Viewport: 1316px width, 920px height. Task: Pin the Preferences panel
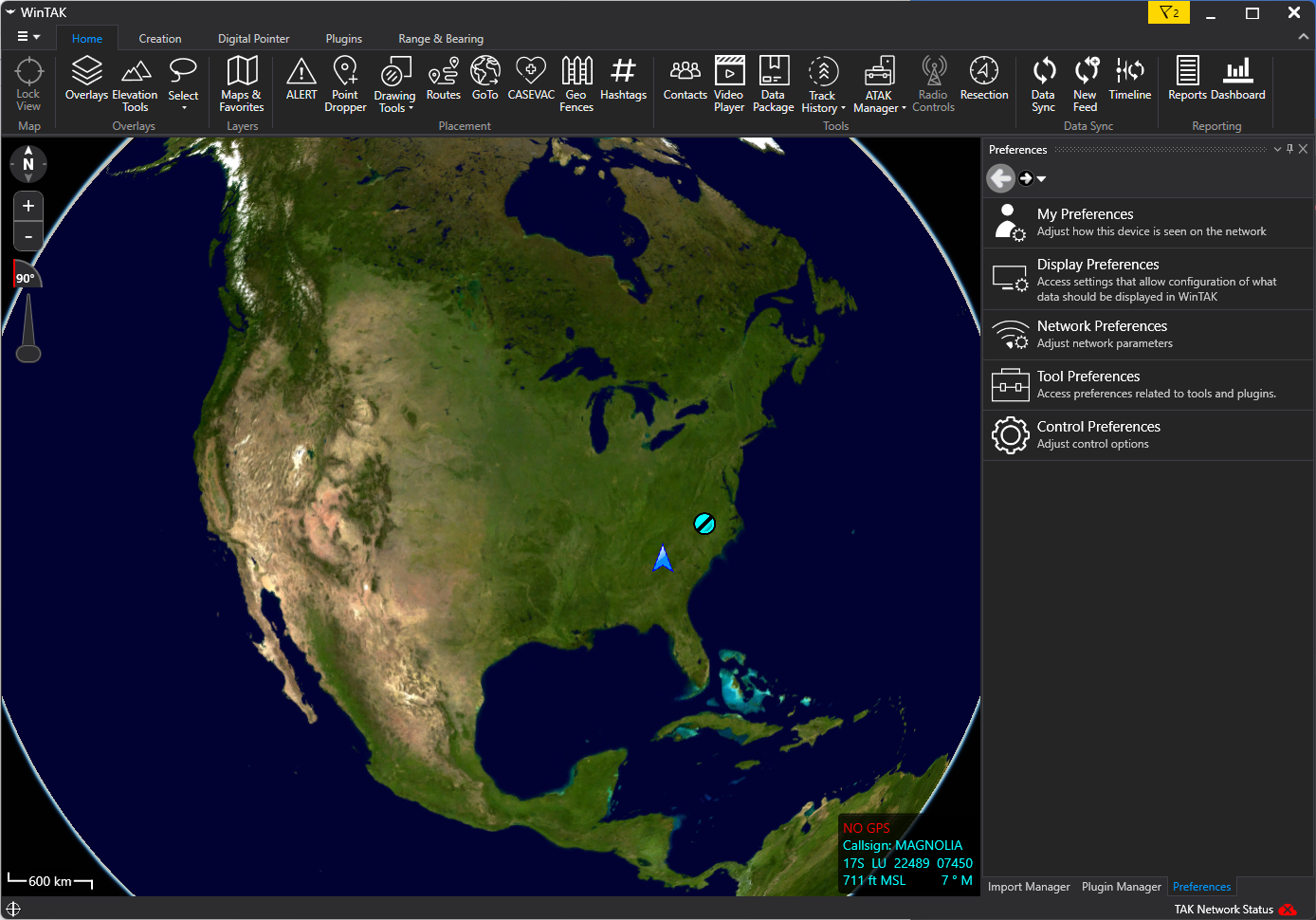[x=1289, y=149]
